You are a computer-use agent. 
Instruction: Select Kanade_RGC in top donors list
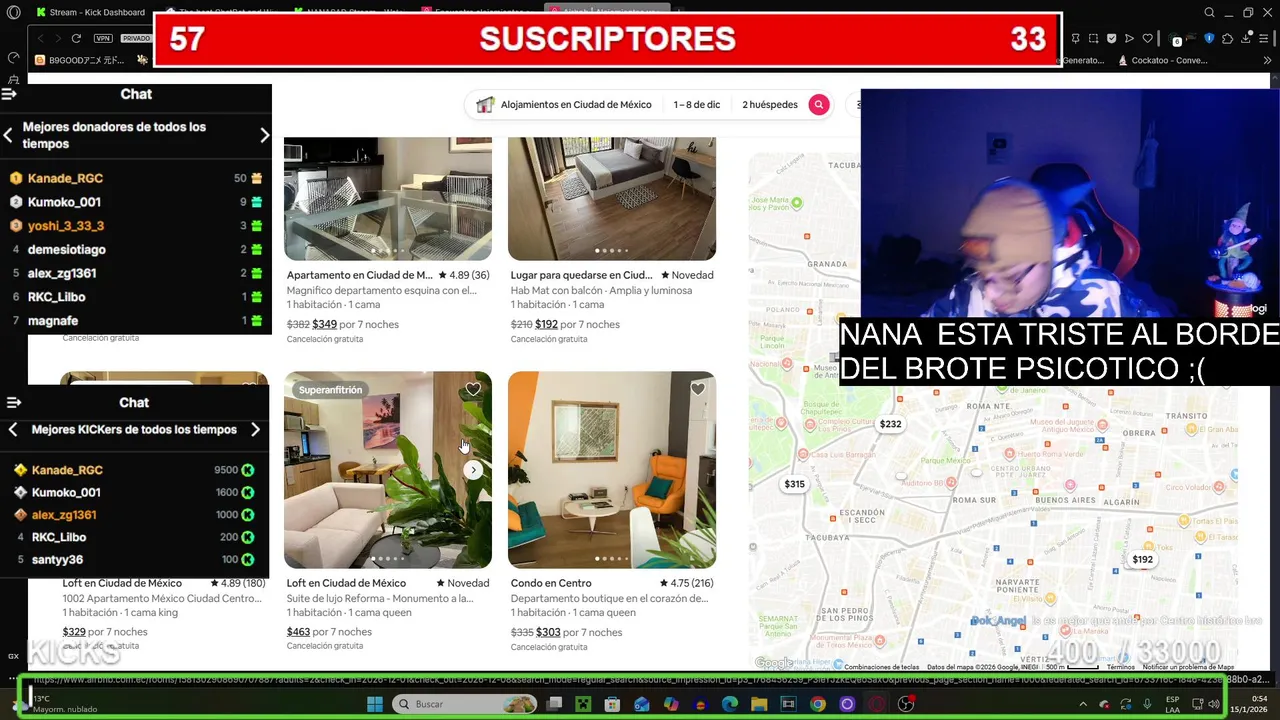pos(66,178)
